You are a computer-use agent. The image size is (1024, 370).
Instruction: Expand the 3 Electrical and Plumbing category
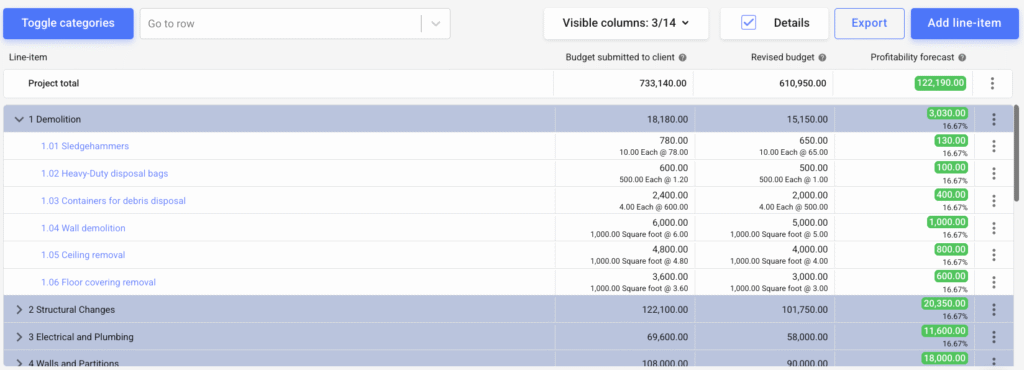pos(19,337)
